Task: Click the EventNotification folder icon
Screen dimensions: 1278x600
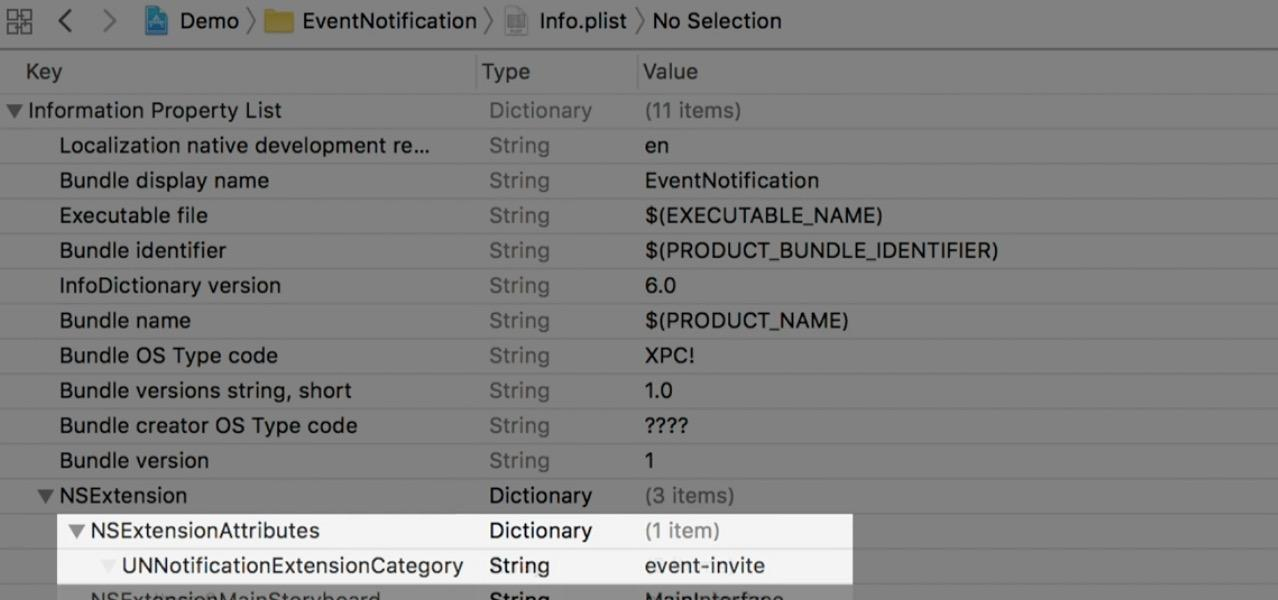Action: (279, 21)
